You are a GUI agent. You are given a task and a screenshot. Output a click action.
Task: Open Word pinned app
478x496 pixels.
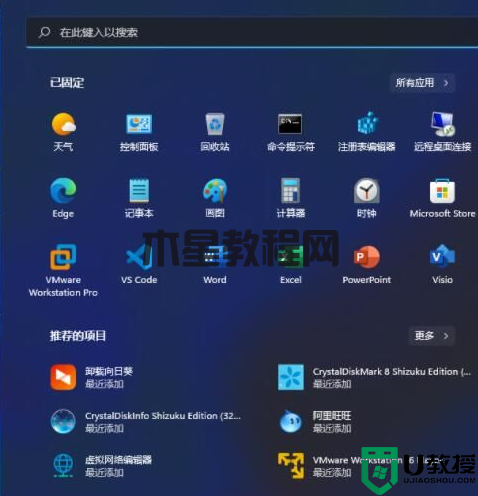tap(215, 264)
